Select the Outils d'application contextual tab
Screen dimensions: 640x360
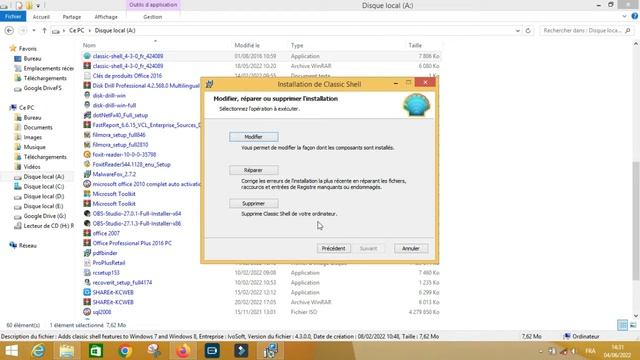pyautogui.click(x=153, y=5)
